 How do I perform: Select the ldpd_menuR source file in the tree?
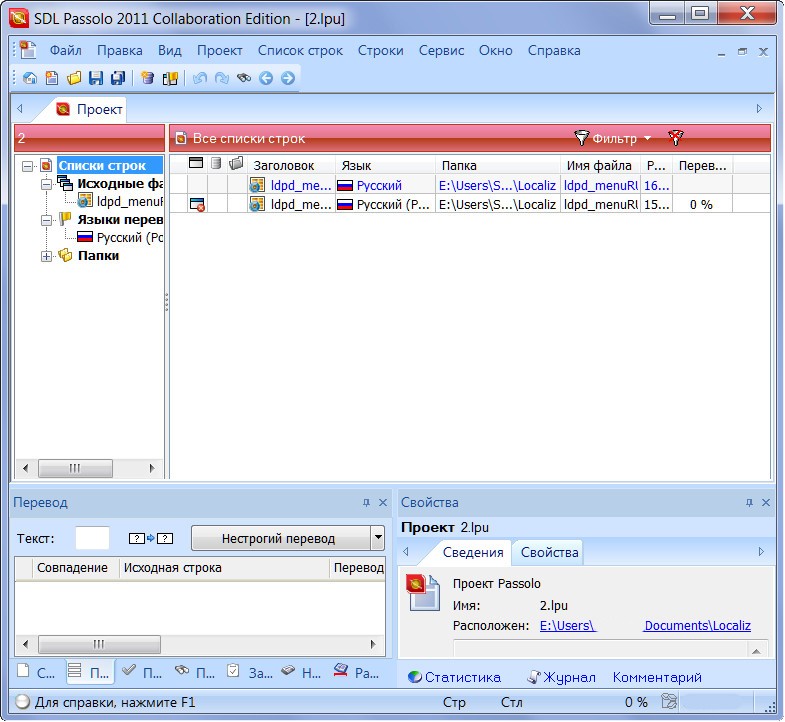[120, 201]
